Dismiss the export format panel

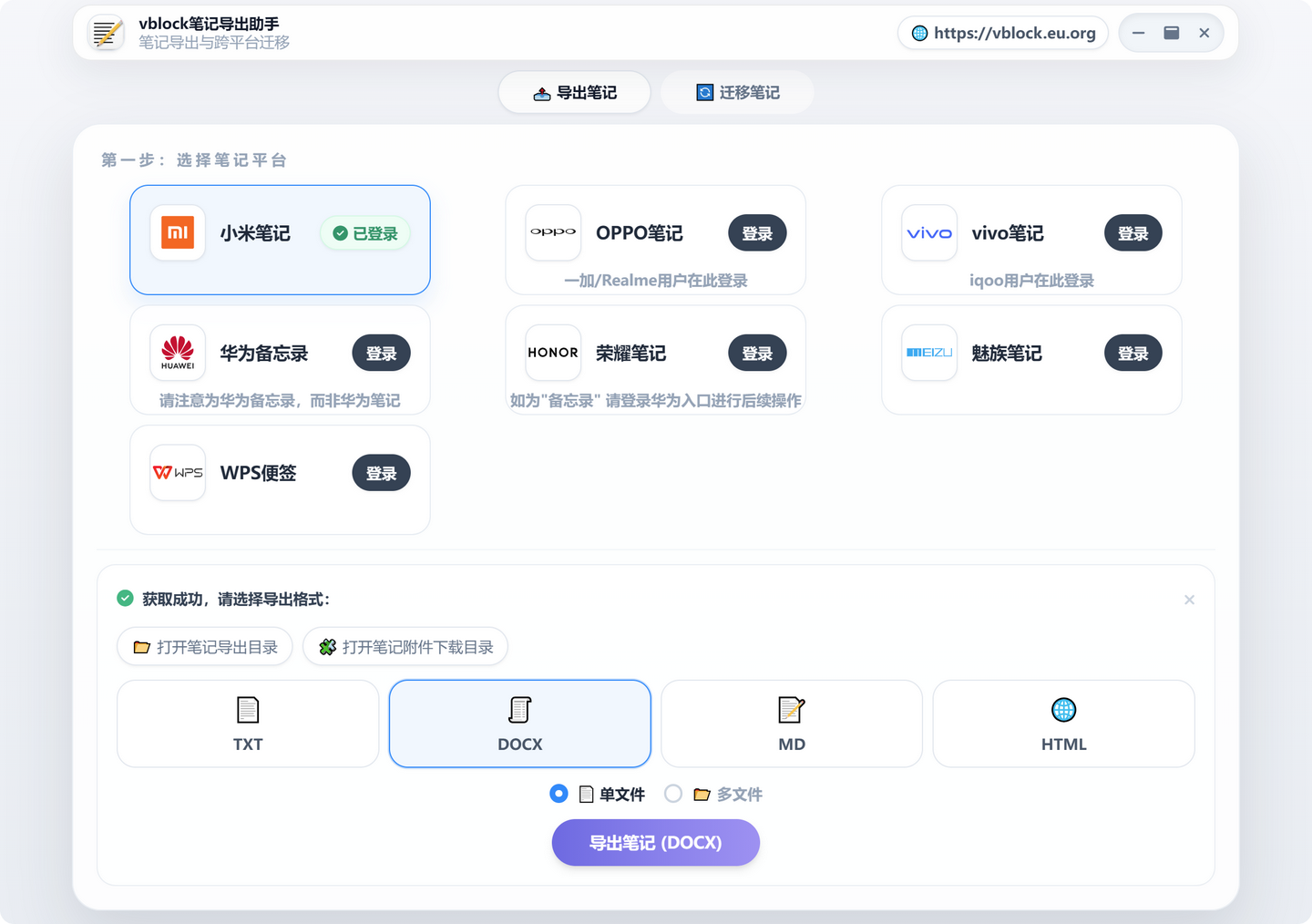[1189, 600]
